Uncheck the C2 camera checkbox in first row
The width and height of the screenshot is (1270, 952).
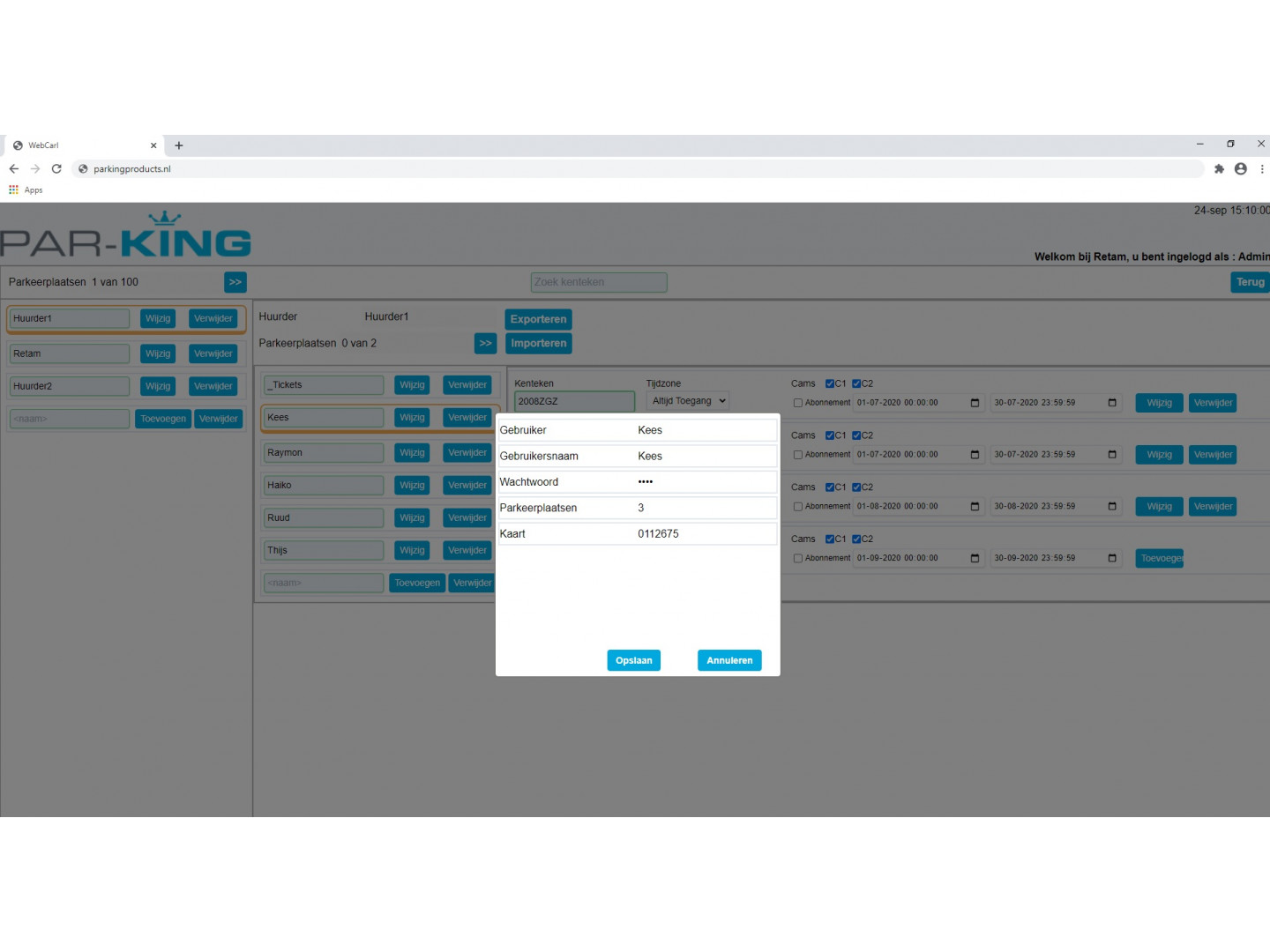pos(856,383)
